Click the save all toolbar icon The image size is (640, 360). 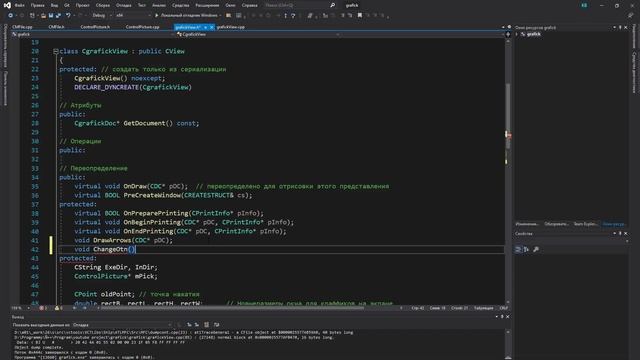click(58, 16)
